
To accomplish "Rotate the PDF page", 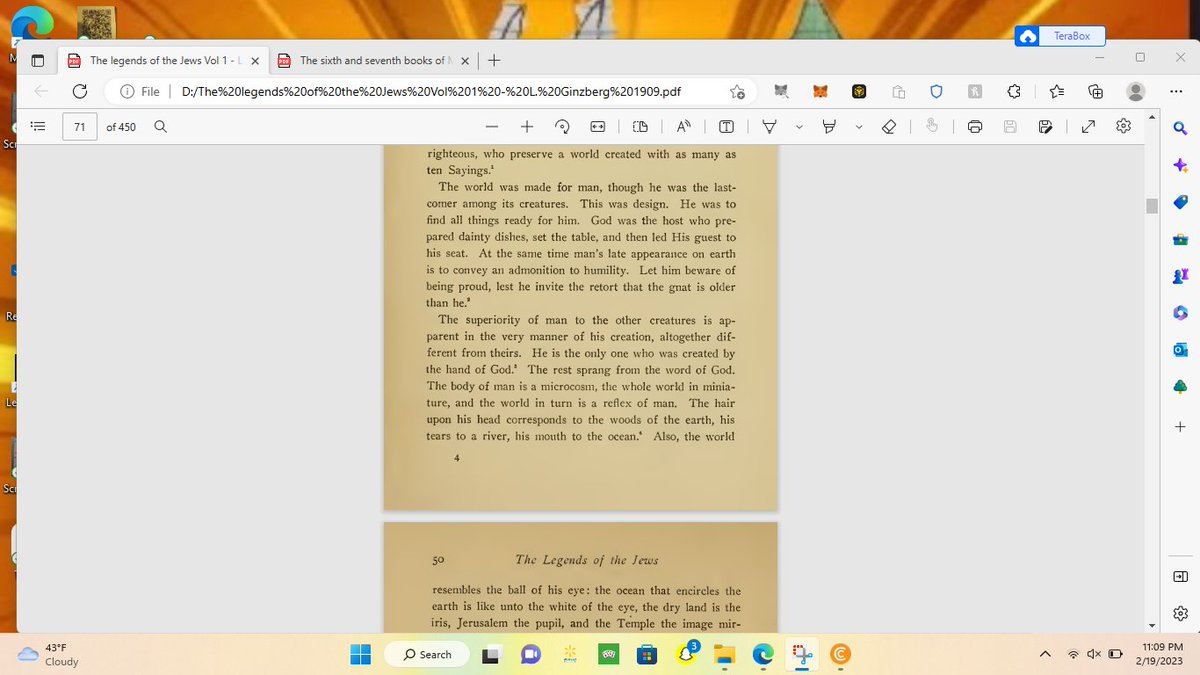I will [562, 127].
